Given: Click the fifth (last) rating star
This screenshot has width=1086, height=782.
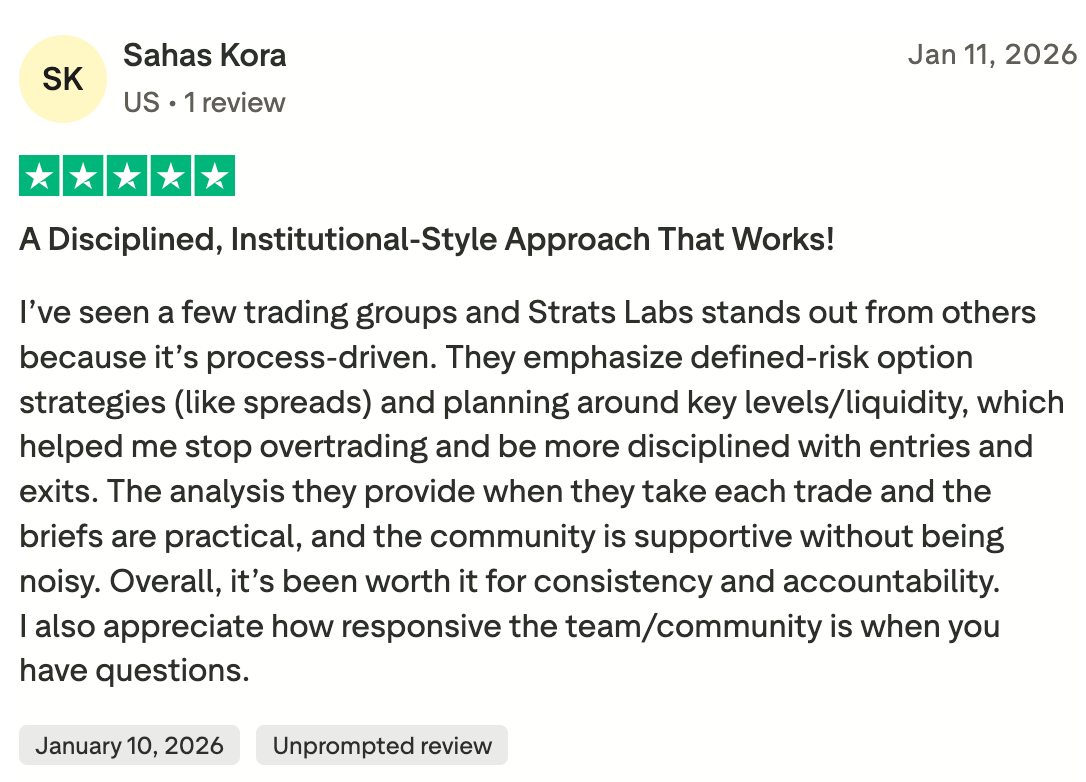Looking at the screenshot, I should pos(214,176).
